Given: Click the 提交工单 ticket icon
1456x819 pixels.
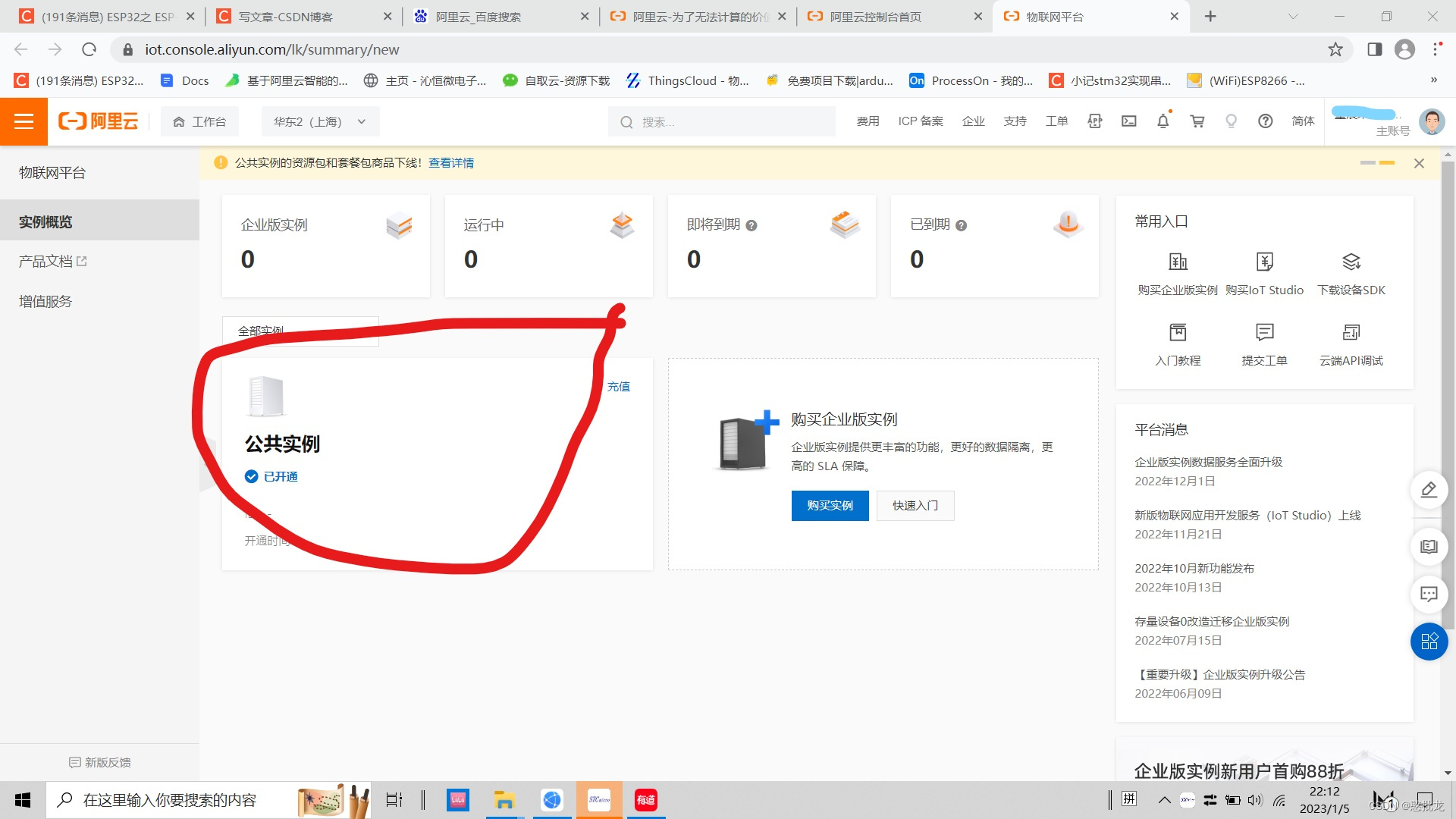Looking at the screenshot, I should [x=1264, y=332].
